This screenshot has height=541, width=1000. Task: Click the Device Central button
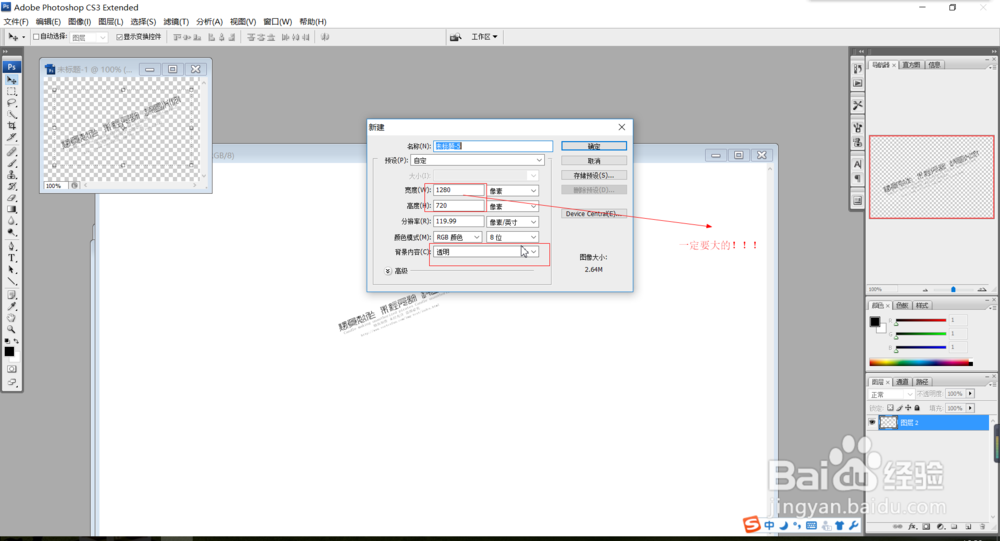point(594,214)
